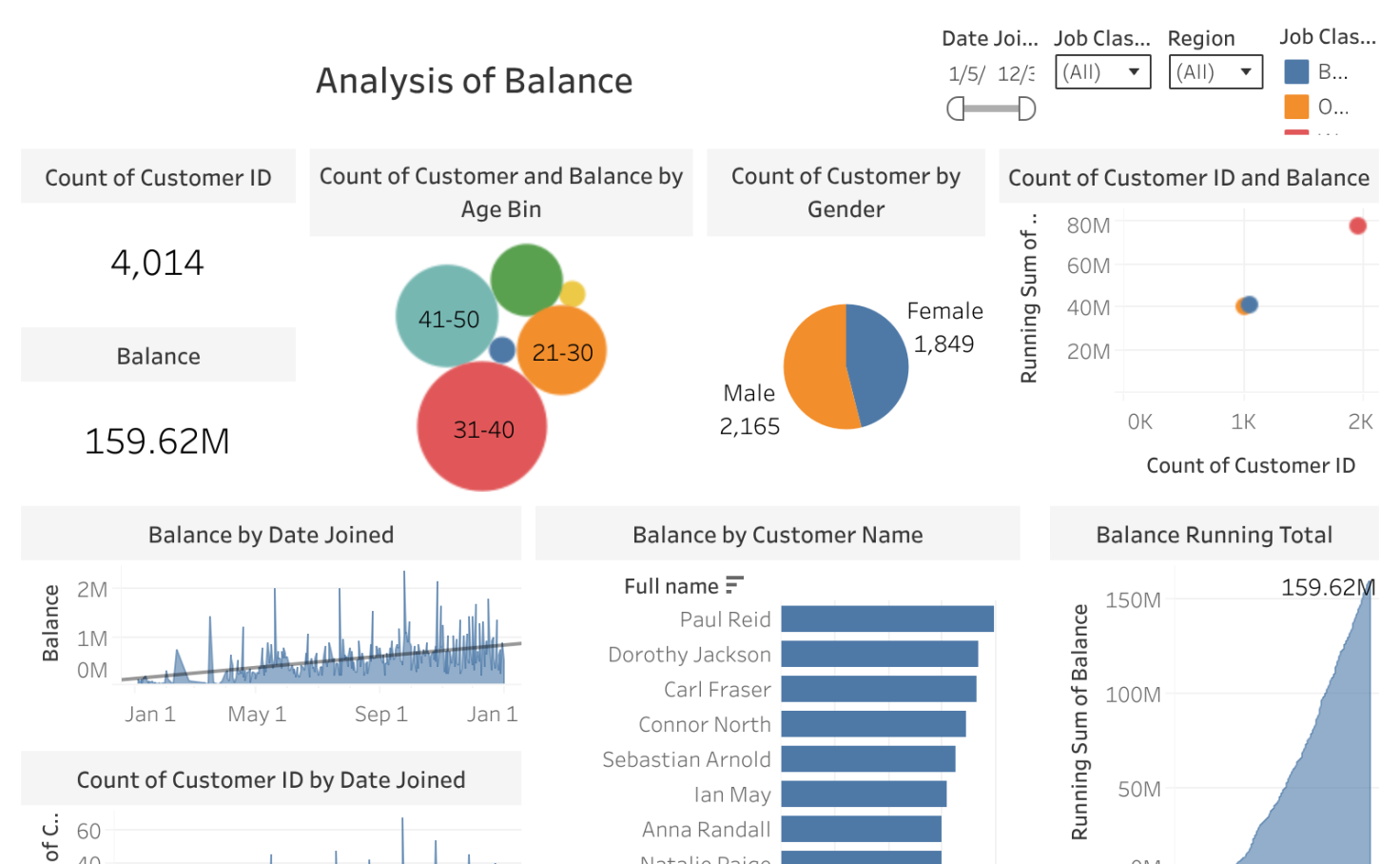Open the Region filter dropdown
1400x864 pixels.
[1246, 71]
